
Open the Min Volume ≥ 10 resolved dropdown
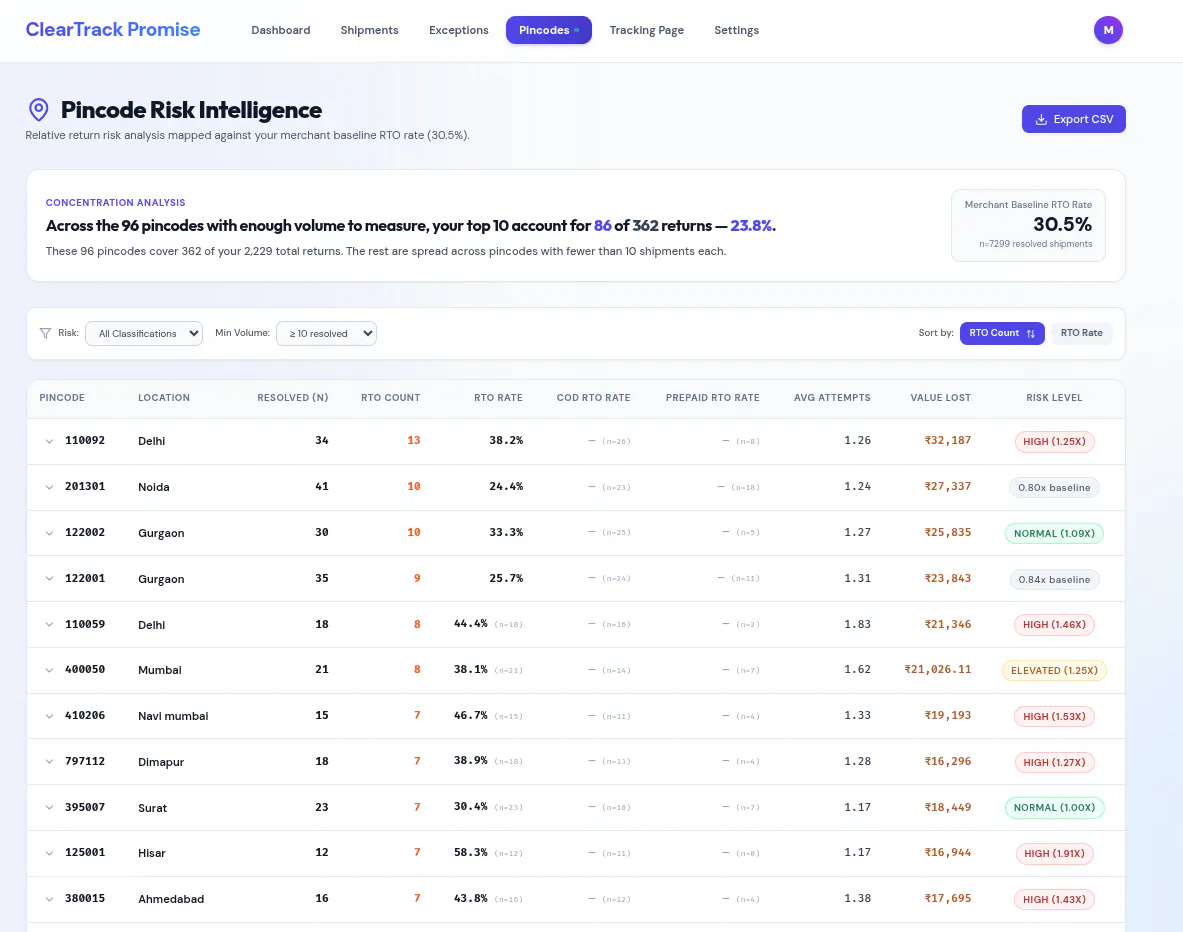click(326, 334)
